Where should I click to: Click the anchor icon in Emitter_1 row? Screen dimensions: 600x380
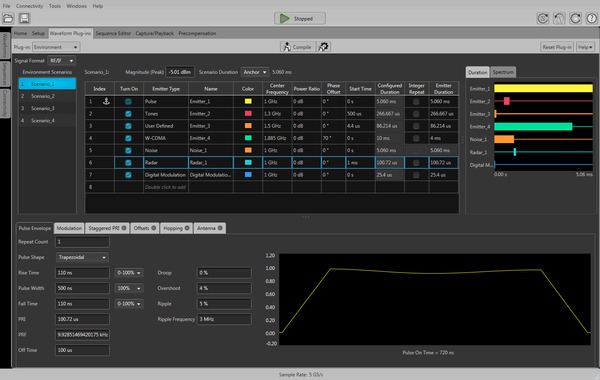(x=106, y=101)
